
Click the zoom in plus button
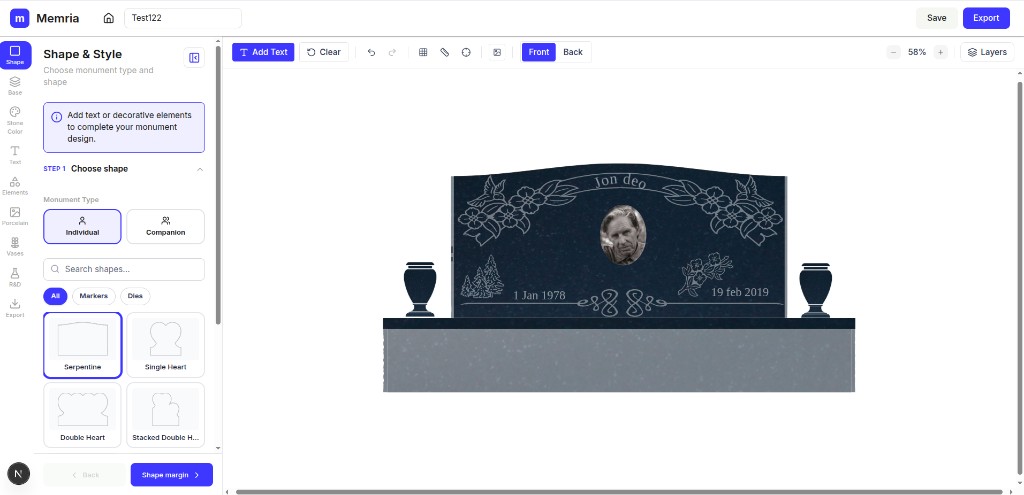tap(940, 52)
